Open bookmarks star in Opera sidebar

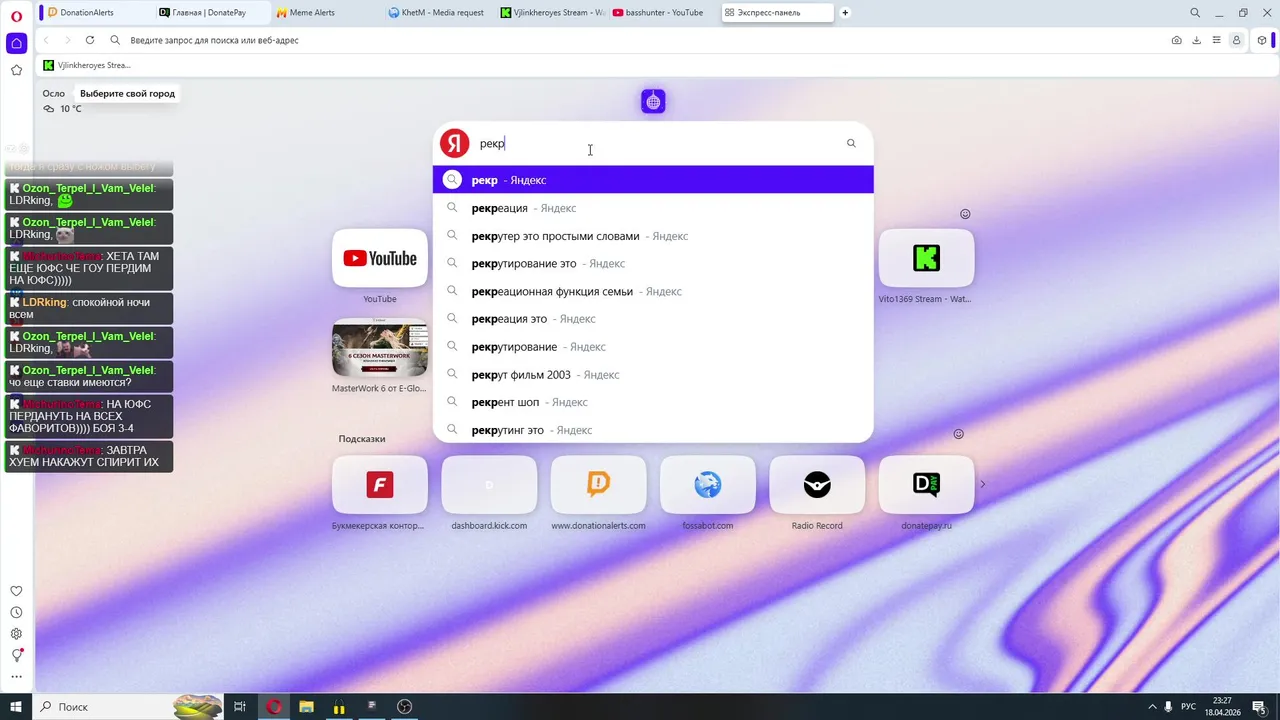[x=16, y=70]
